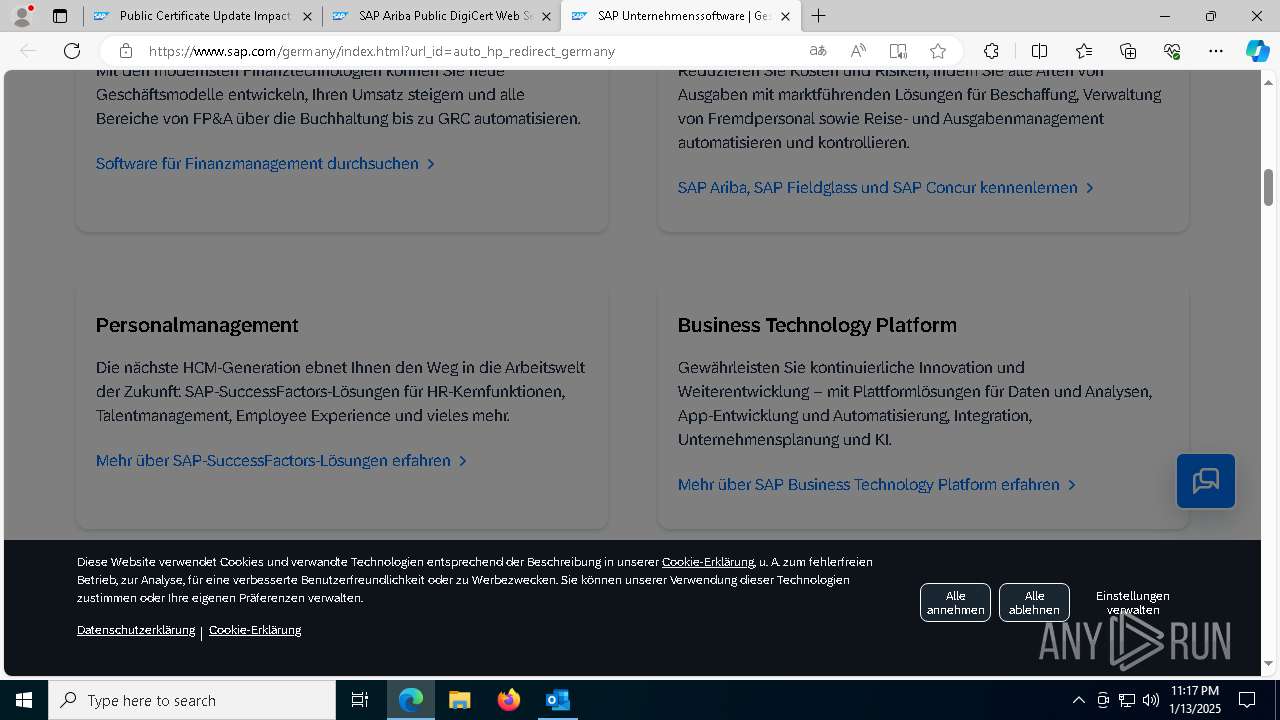Open Outlook from taskbar
Viewport: 1280px width, 720px height.
pos(557,700)
